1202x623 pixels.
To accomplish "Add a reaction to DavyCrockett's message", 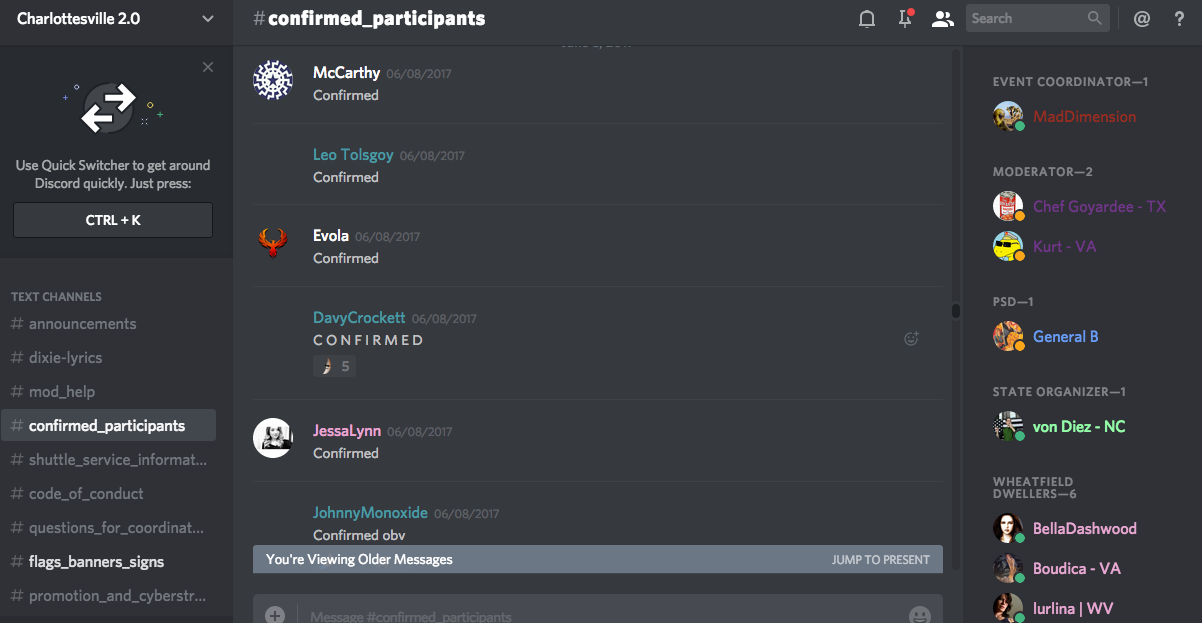I will coord(911,339).
